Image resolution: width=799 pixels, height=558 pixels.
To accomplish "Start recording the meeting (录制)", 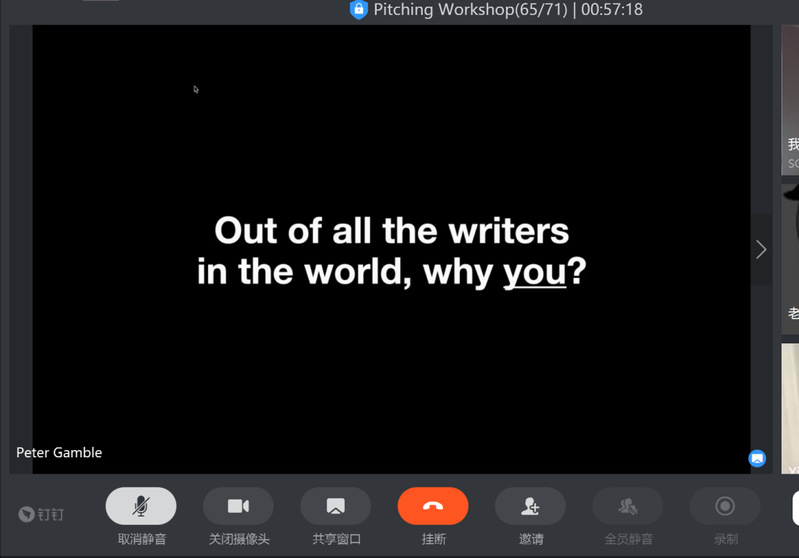I will [x=725, y=506].
